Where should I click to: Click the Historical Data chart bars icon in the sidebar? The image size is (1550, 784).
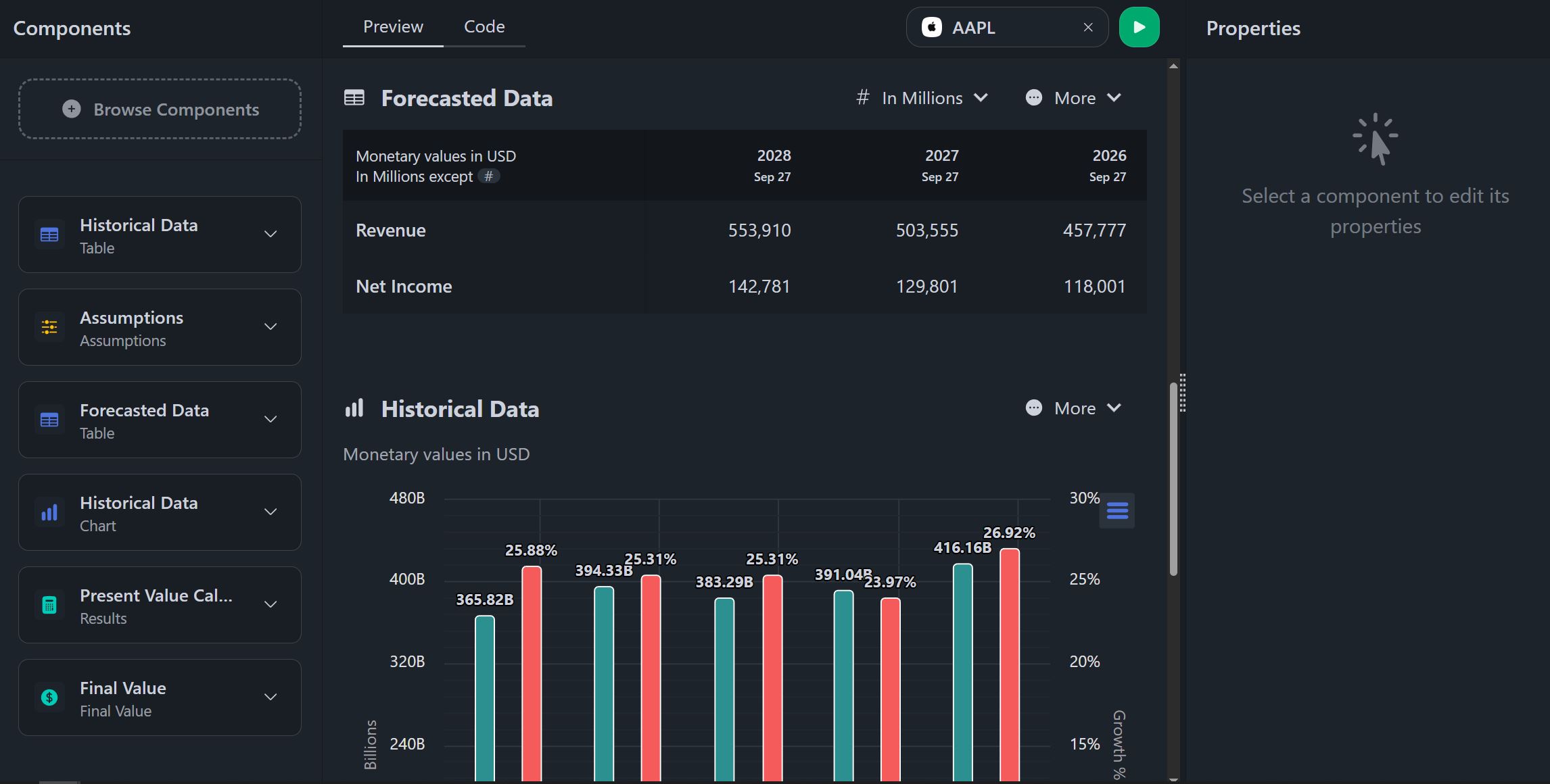[x=49, y=513]
